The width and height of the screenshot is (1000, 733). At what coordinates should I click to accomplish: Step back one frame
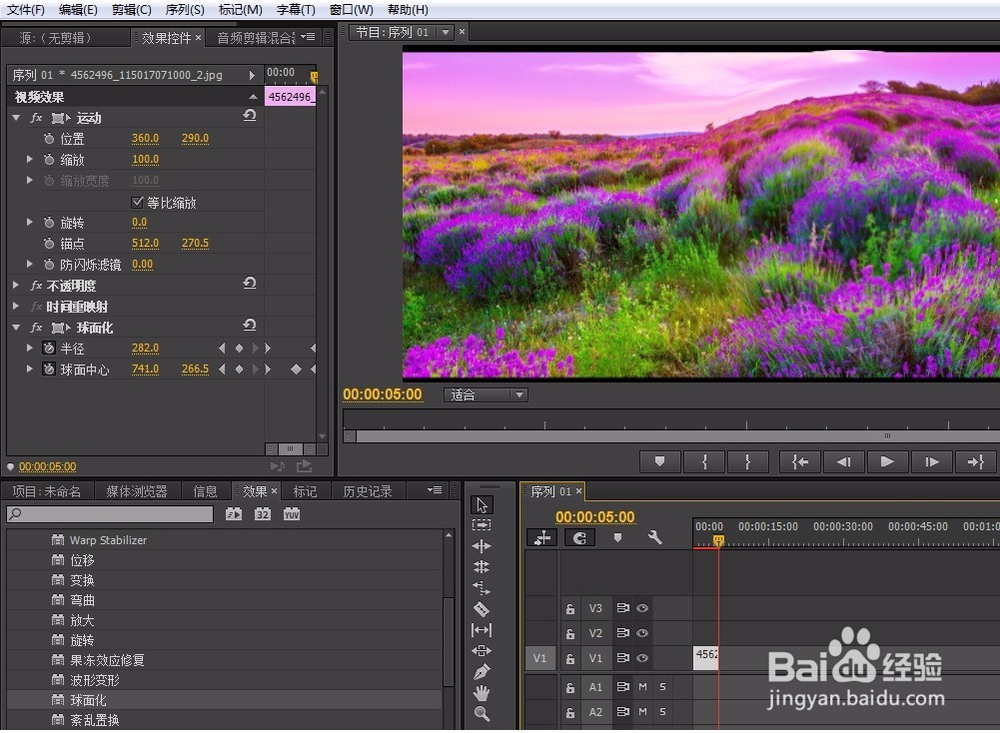pyautogui.click(x=844, y=461)
